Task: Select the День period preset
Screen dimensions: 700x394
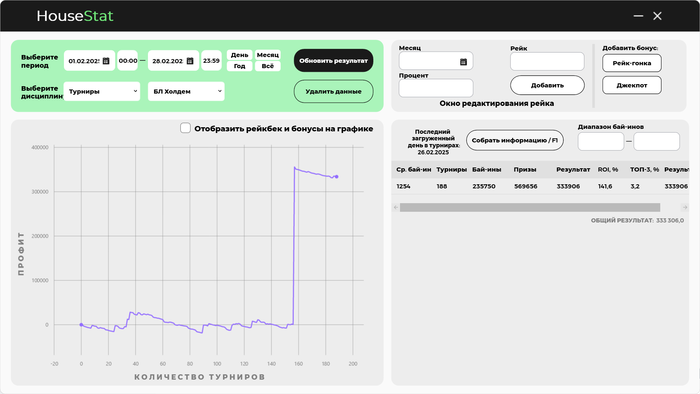Action: pyautogui.click(x=240, y=55)
